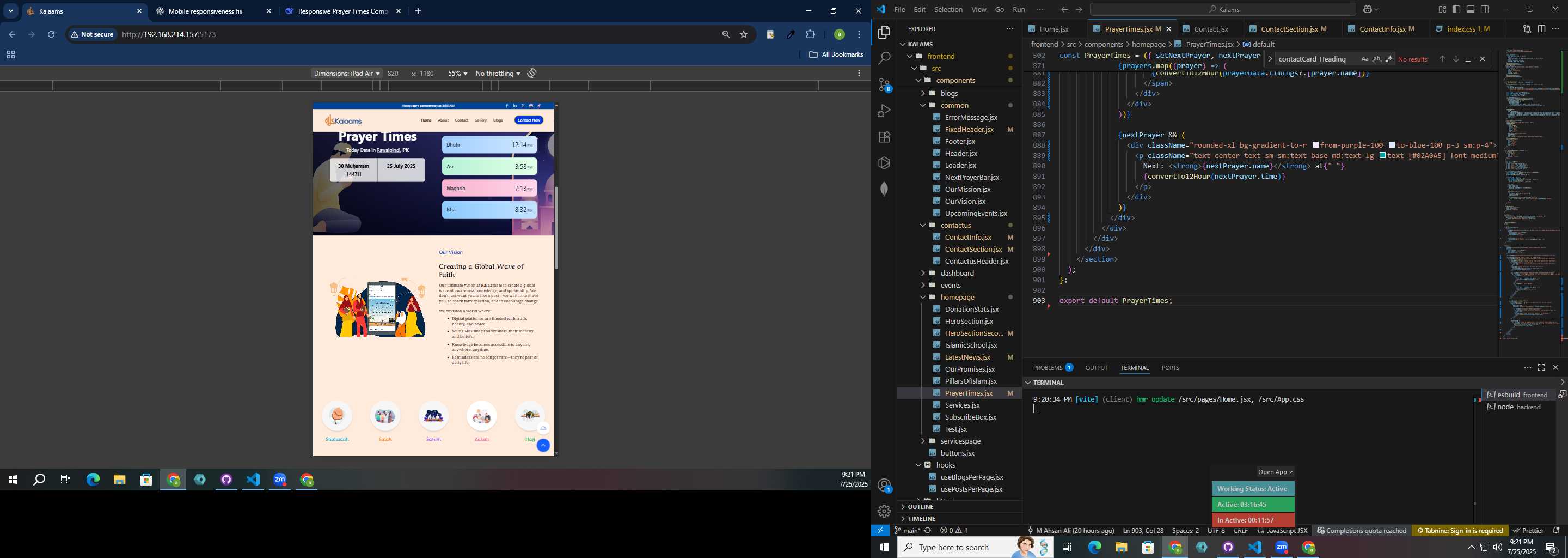Open the MongoDB leaf icon in activity bar
Image resolution: width=1568 pixels, height=558 pixels.
(884, 189)
